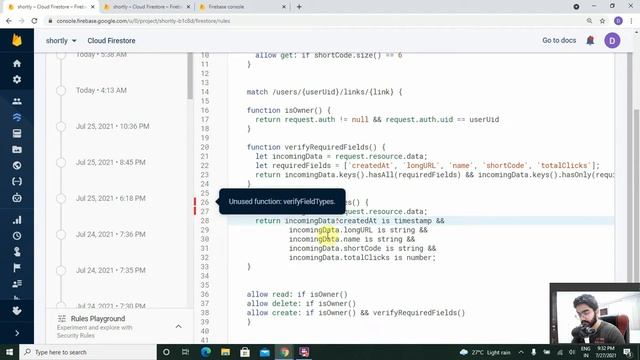Click the 'function isOwner()' code line

click(289, 110)
